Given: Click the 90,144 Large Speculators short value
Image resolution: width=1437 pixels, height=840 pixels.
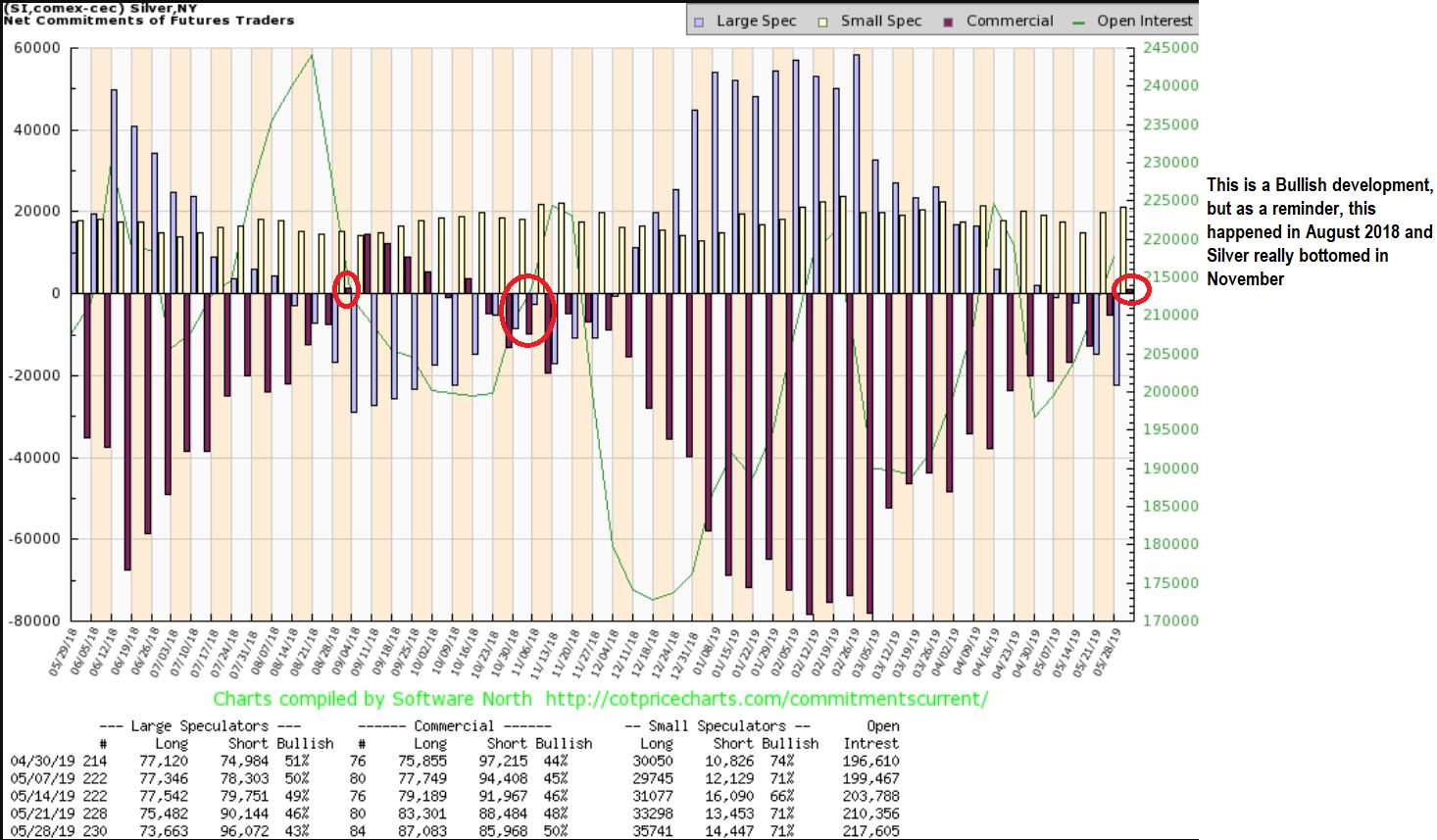Looking at the screenshot, I should click(x=244, y=814).
